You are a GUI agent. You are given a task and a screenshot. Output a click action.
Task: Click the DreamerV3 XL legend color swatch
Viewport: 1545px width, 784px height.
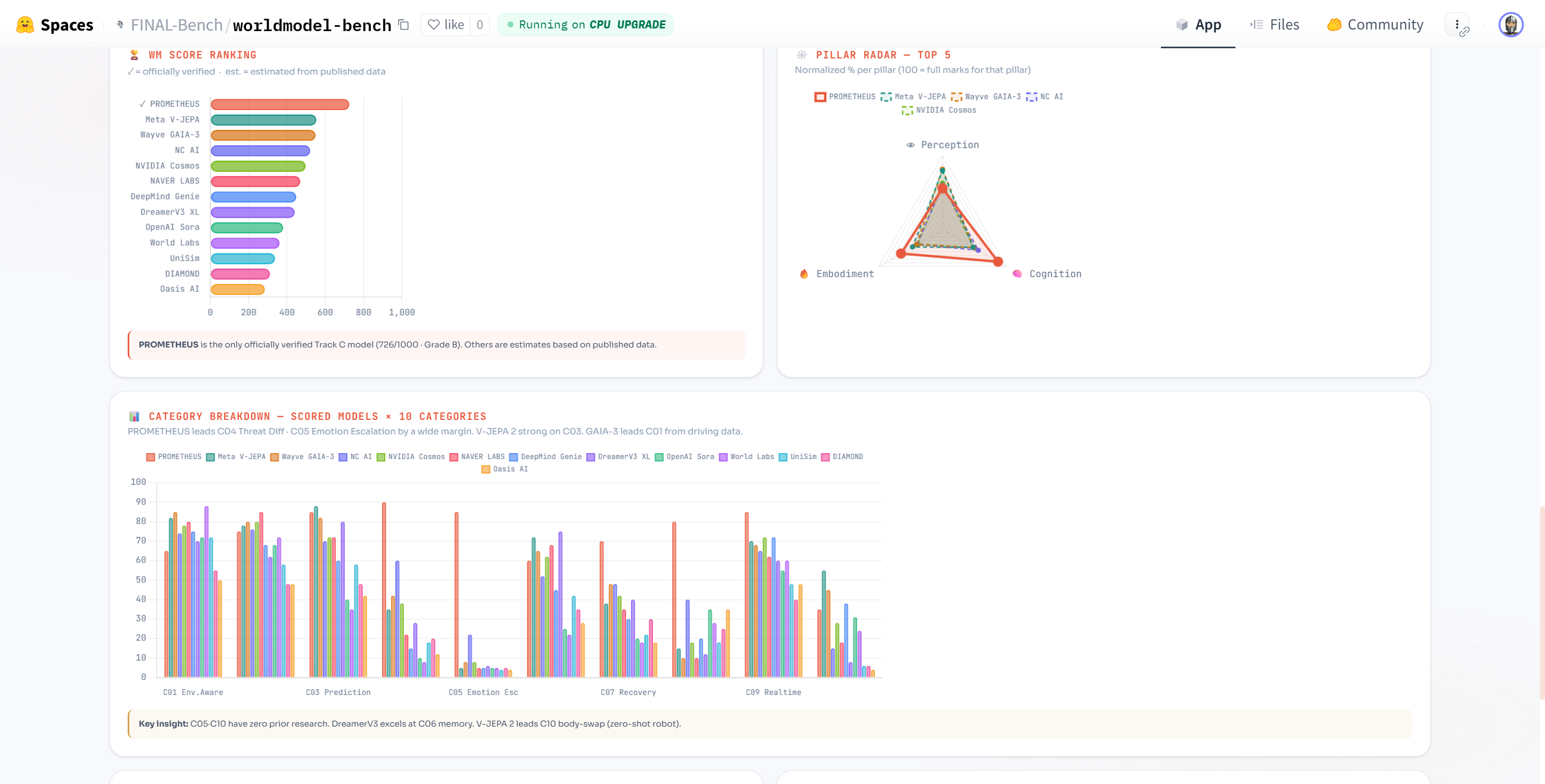click(x=590, y=457)
